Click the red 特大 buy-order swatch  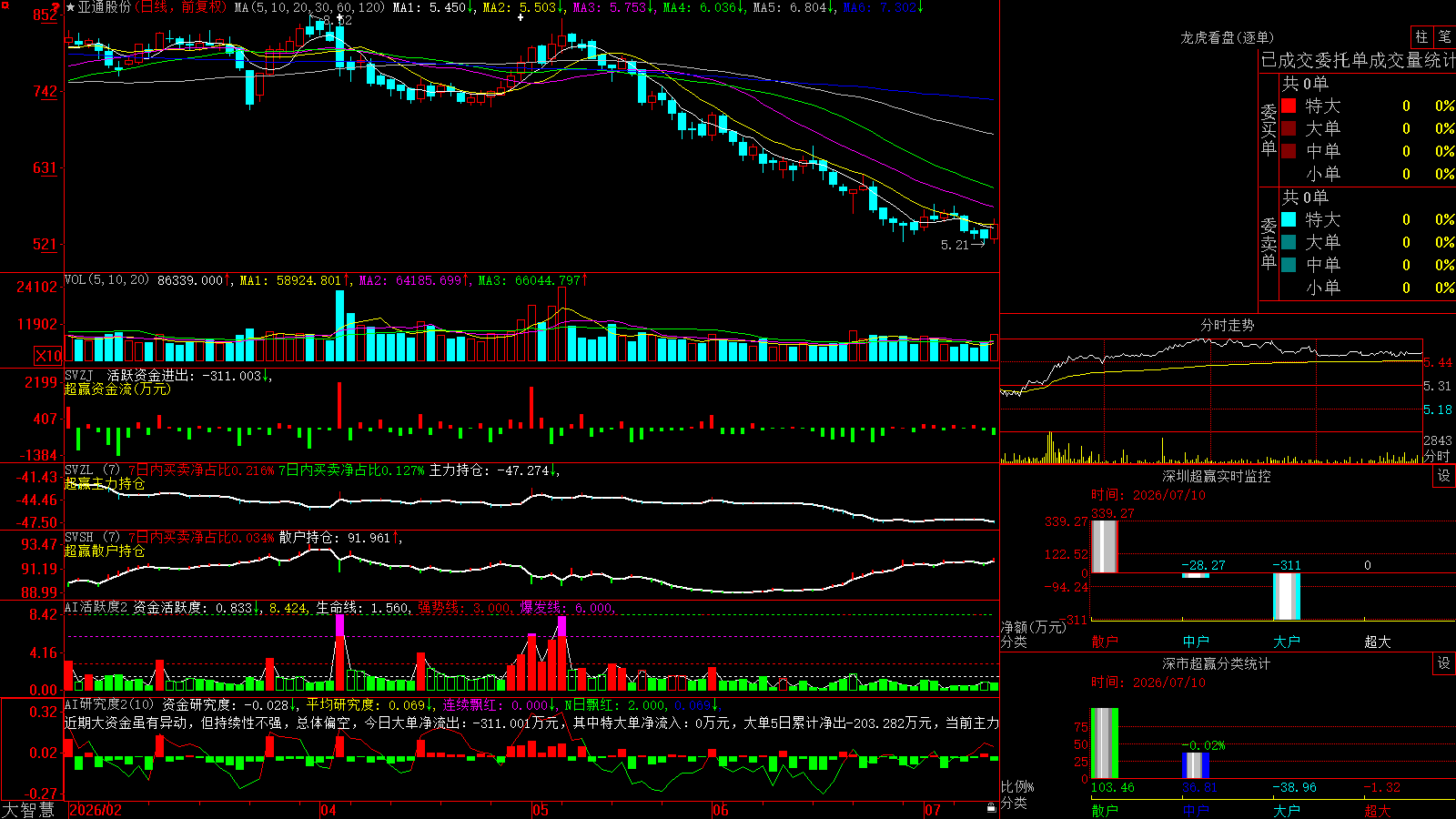pyautogui.click(x=1289, y=106)
